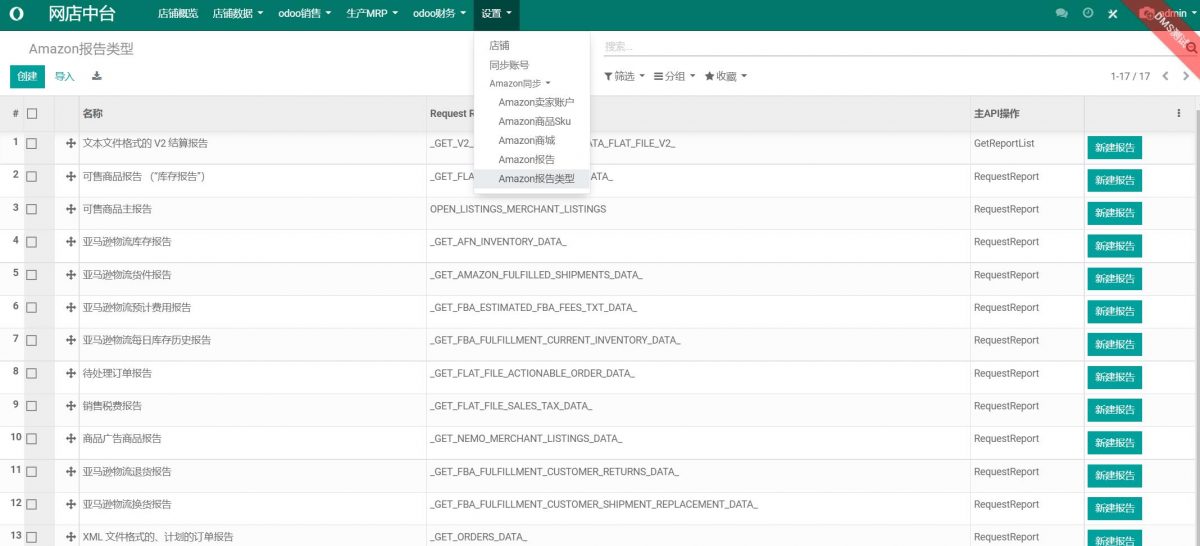This screenshot has width=1200, height=546.
Task: Click 新建报告 for 销售税费报告 row
Action: (x=1114, y=410)
